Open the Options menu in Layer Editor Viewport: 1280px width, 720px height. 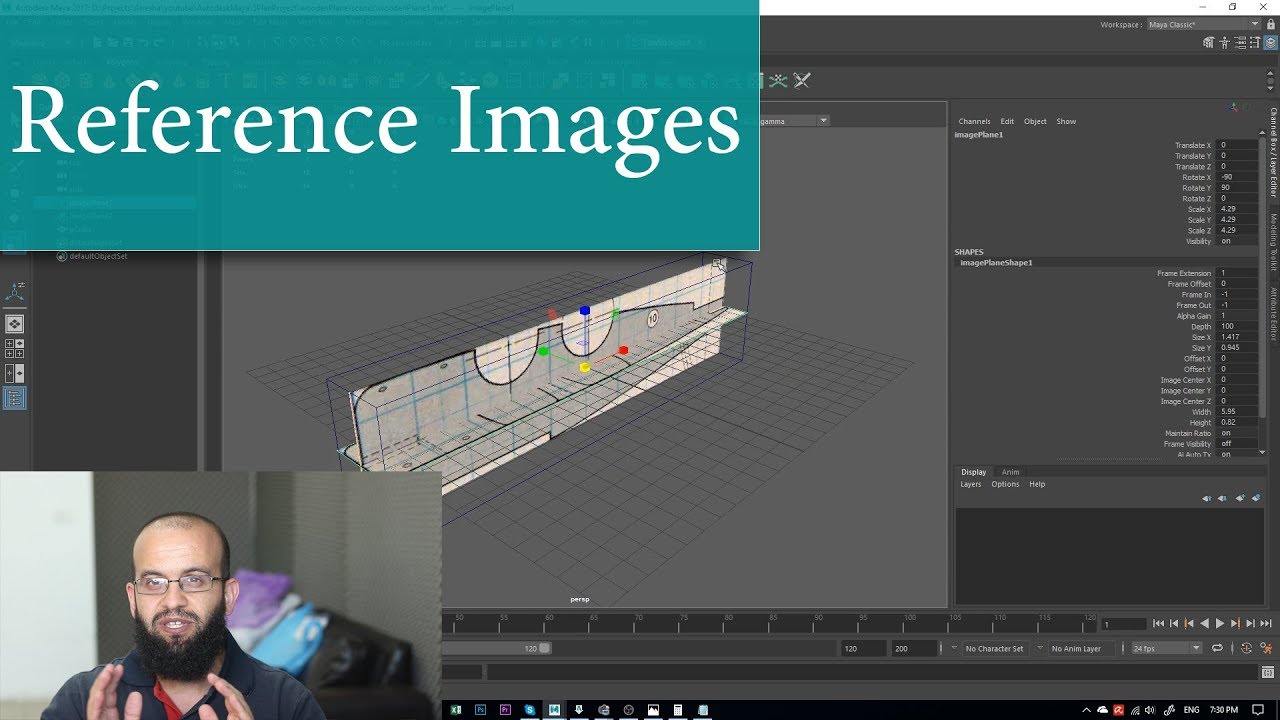coord(1005,484)
